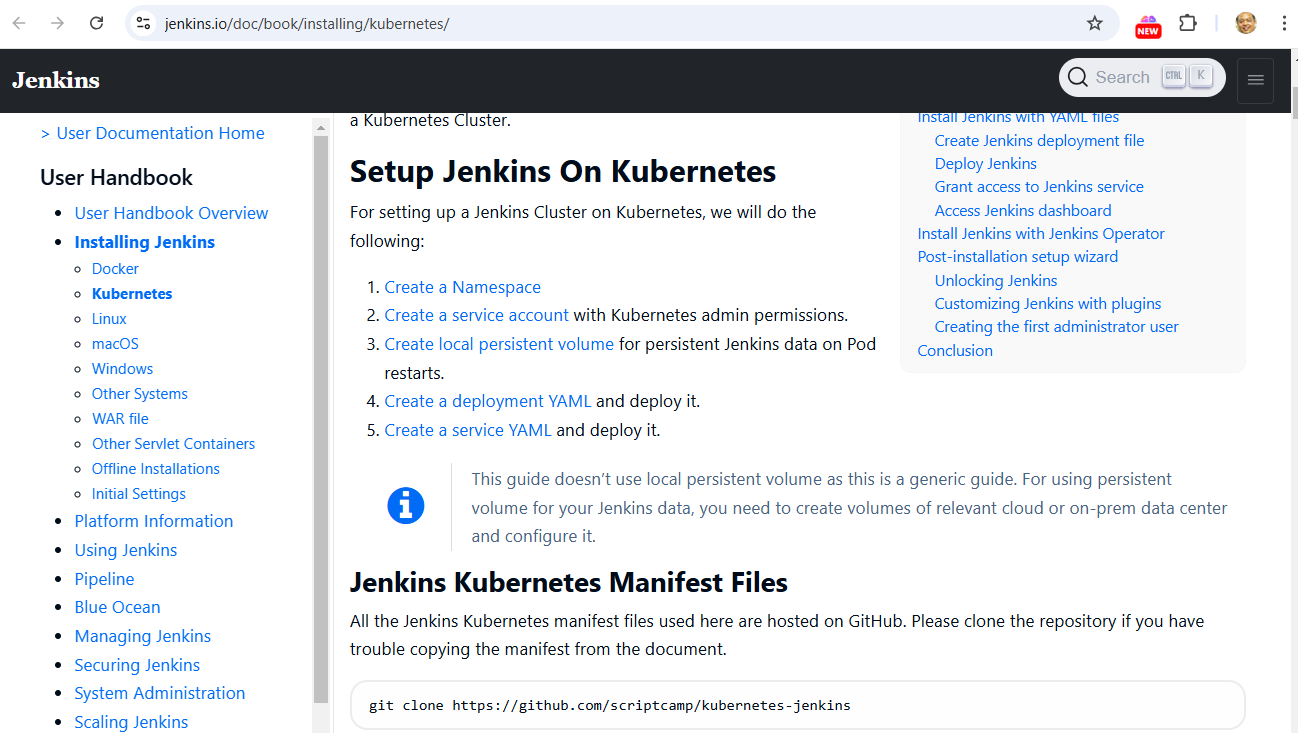Follow Create a deployment YAML link

[488, 401]
